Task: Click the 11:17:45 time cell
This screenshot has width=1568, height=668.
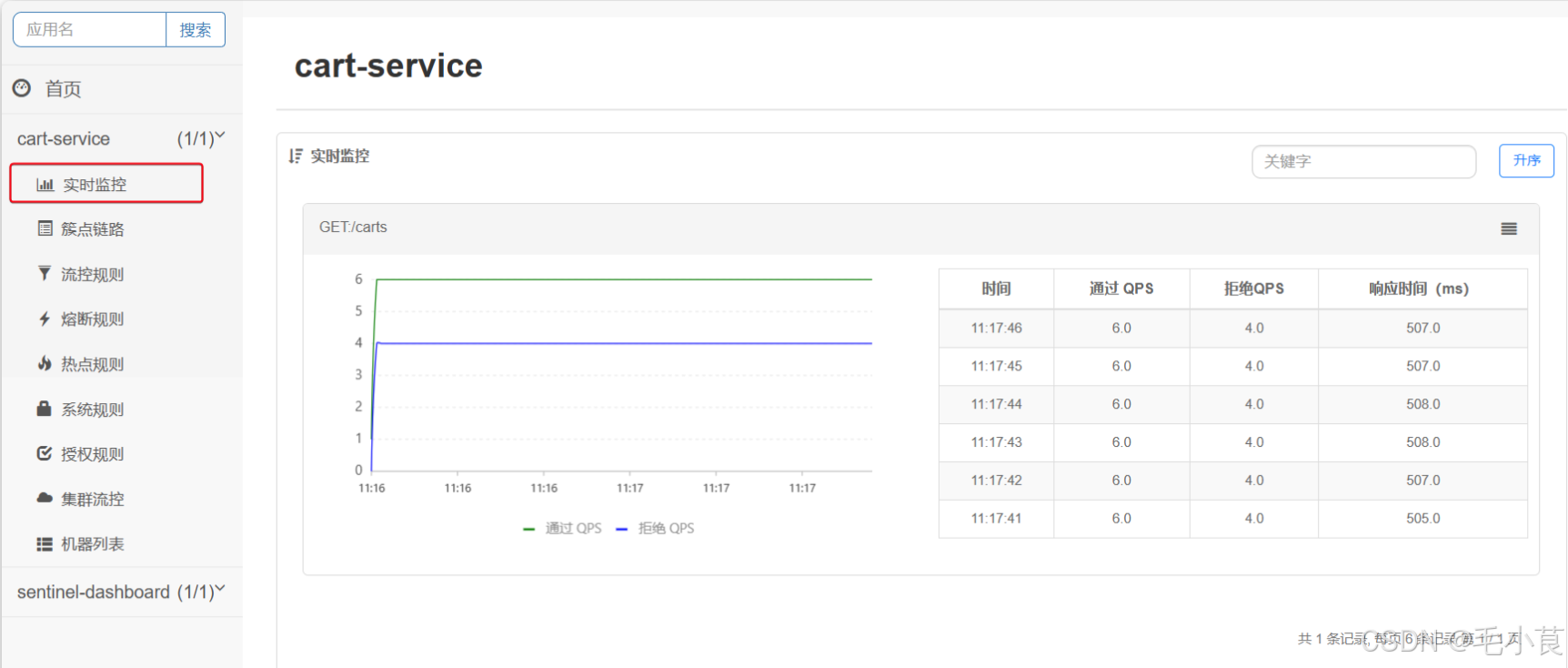Action: 996,366
